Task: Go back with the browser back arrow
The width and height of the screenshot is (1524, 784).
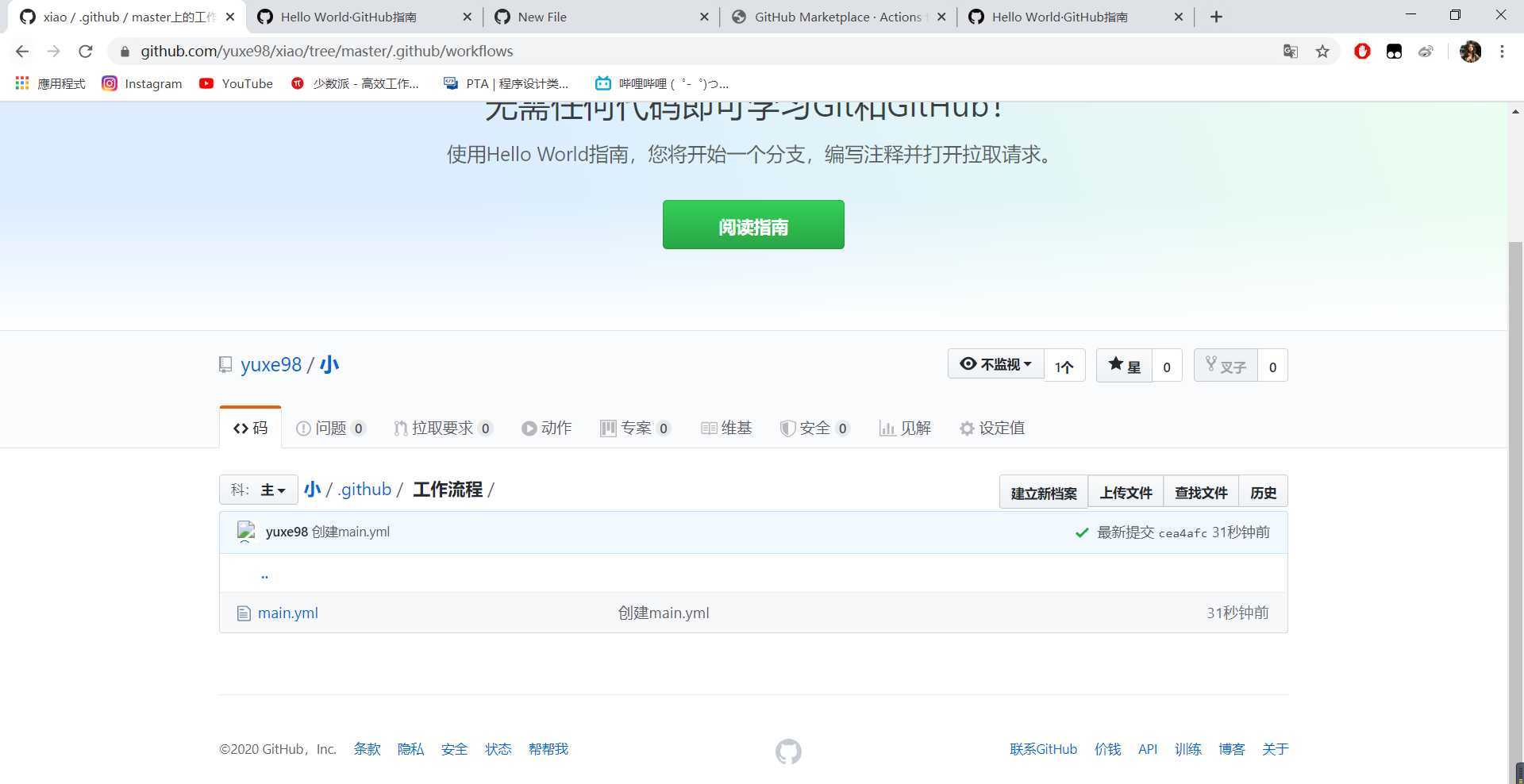Action: click(22, 52)
